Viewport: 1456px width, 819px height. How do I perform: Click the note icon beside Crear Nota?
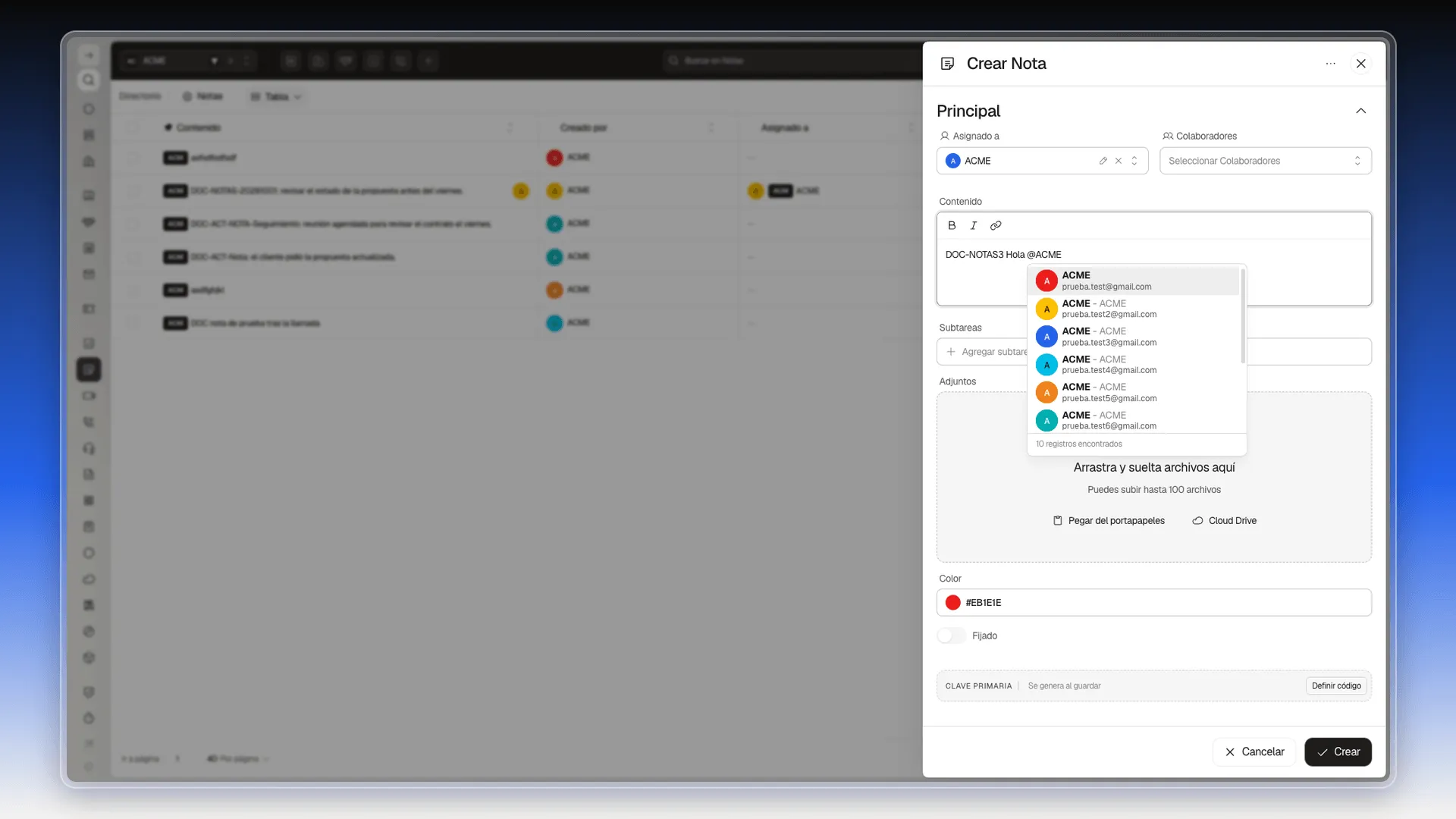coord(947,64)
